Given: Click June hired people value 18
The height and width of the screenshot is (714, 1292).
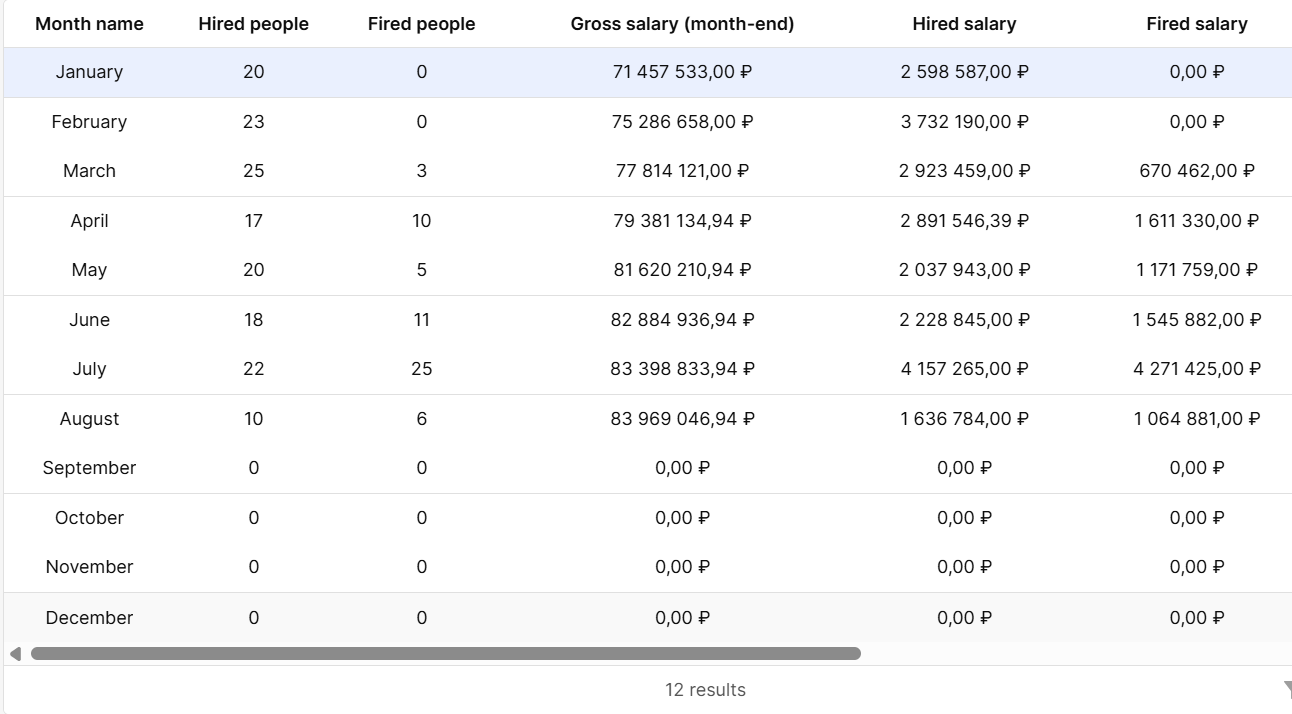Looking at the screenshot, I should (253, 320).
